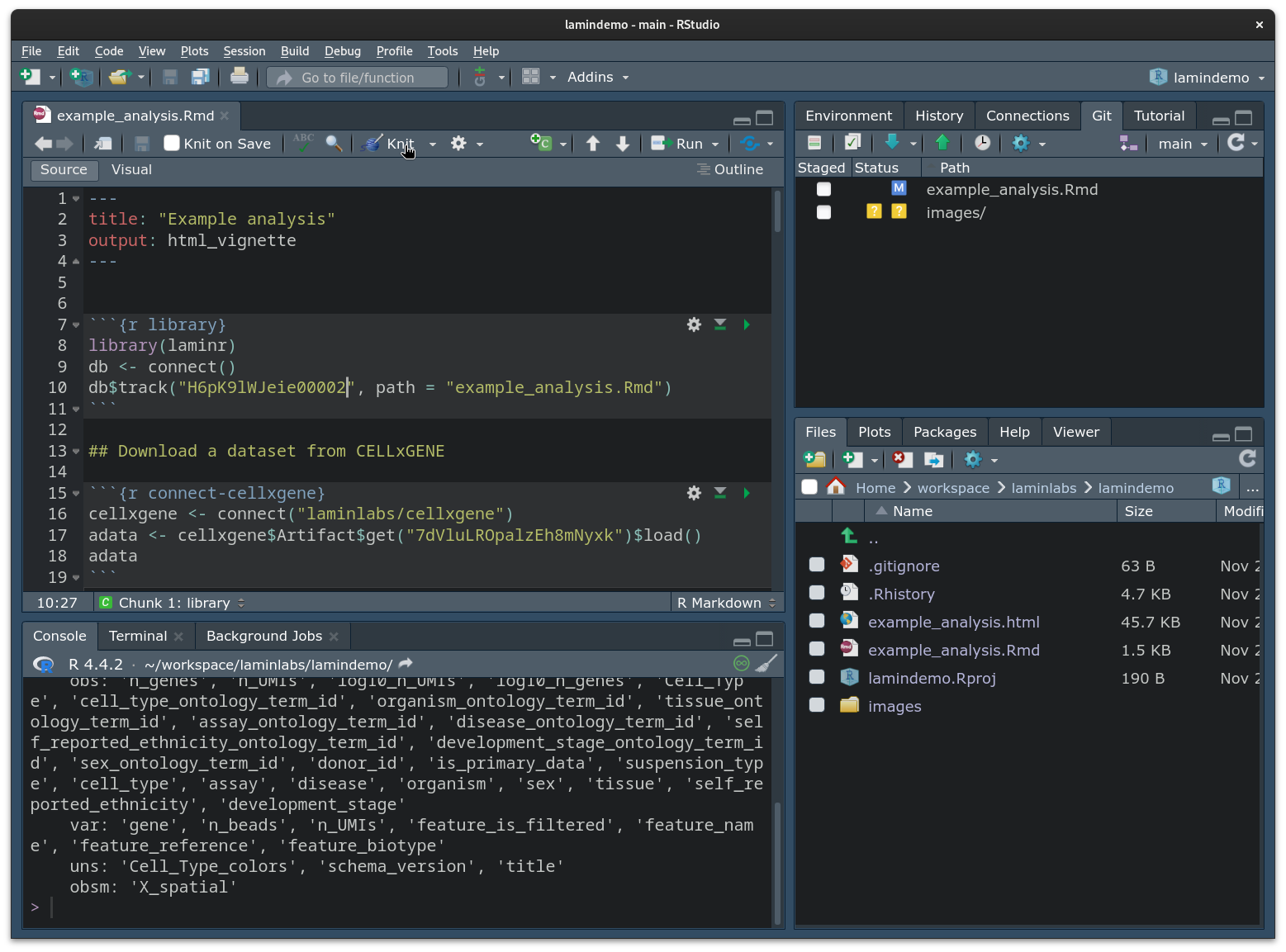Click Go to file/function field
1286x952 pixels.
tap(358, 78)
